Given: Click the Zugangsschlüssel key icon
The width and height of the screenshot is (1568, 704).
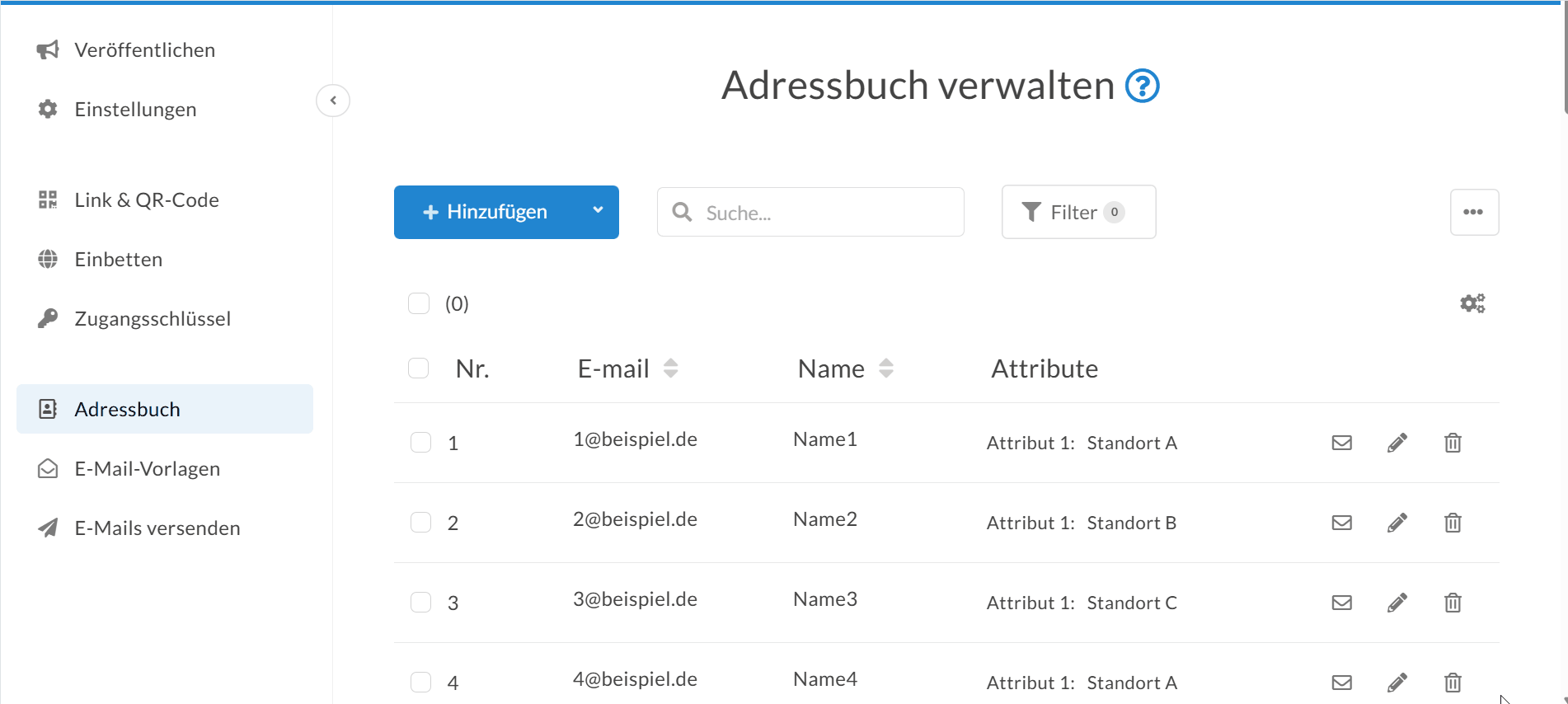Looking at the screenshot, I should (x=48, y=318).
